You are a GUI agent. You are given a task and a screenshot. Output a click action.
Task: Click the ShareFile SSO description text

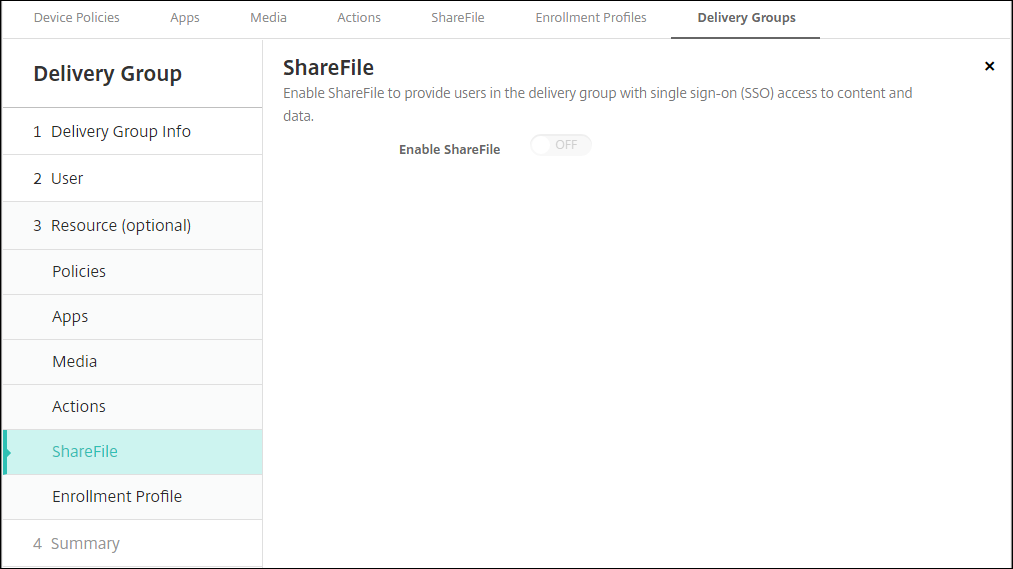pos(598,104)
